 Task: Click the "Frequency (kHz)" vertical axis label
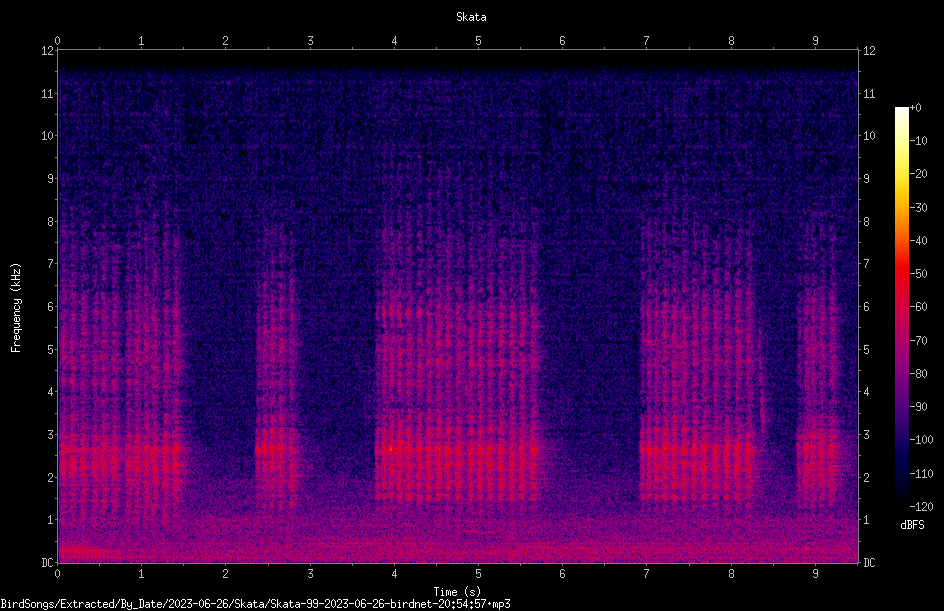tap(16, 308)
